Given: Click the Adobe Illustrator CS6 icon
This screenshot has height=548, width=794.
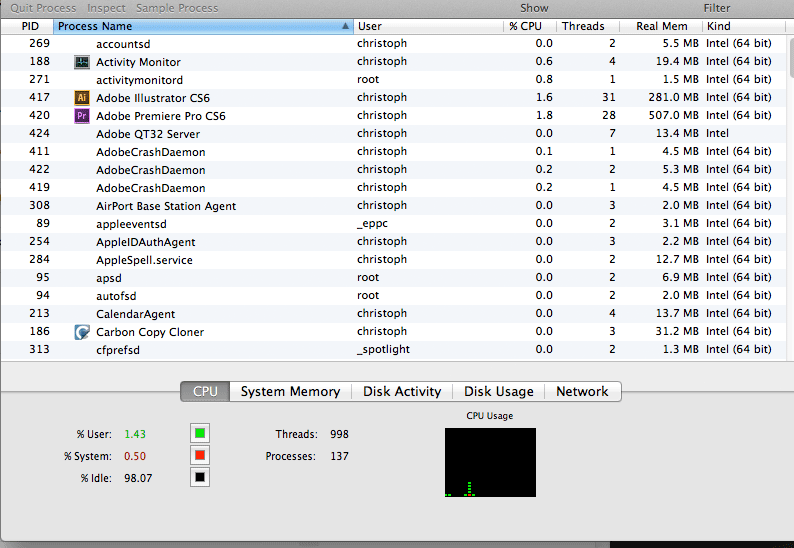Looking at the screenshot, I should (x=82, y=98).
